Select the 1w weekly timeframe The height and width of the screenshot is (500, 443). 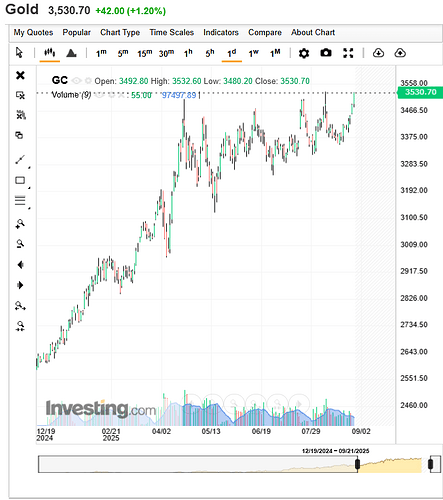253,53
